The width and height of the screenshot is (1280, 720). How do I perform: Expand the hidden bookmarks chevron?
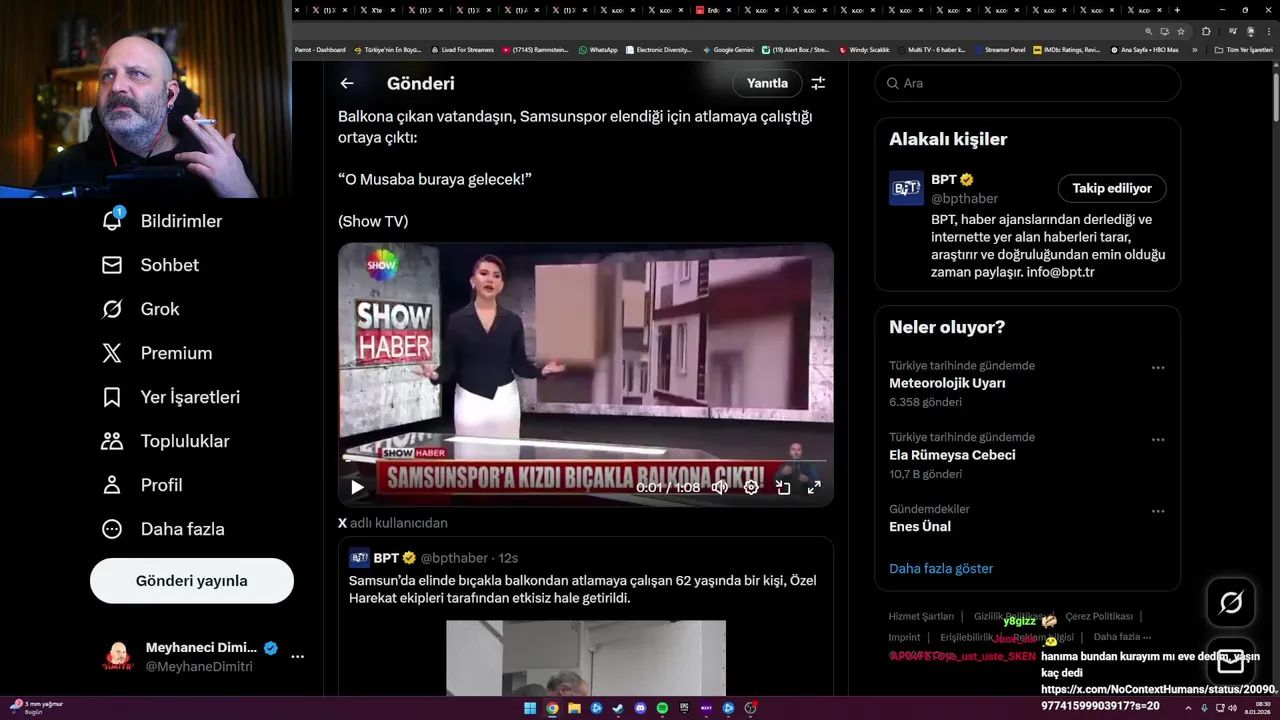pyautogui.click(x=1193, y=50)
